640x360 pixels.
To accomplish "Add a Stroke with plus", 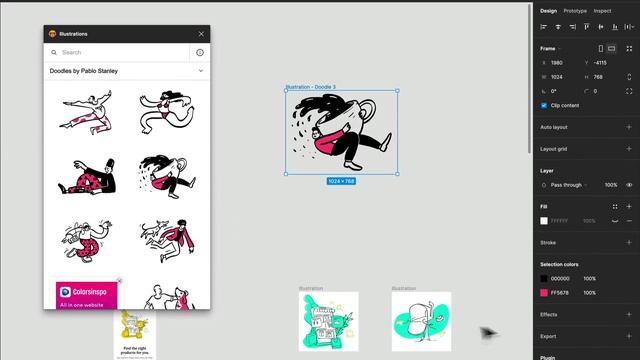I will pos(629,243).
